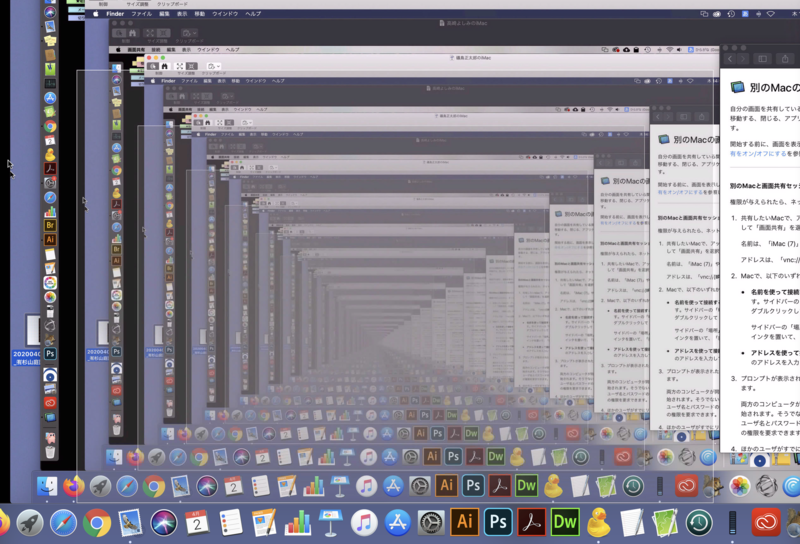Open Finder menu in the topmost menu bar
The width and height of the screenshot is (800, 544).
(115, 14)
